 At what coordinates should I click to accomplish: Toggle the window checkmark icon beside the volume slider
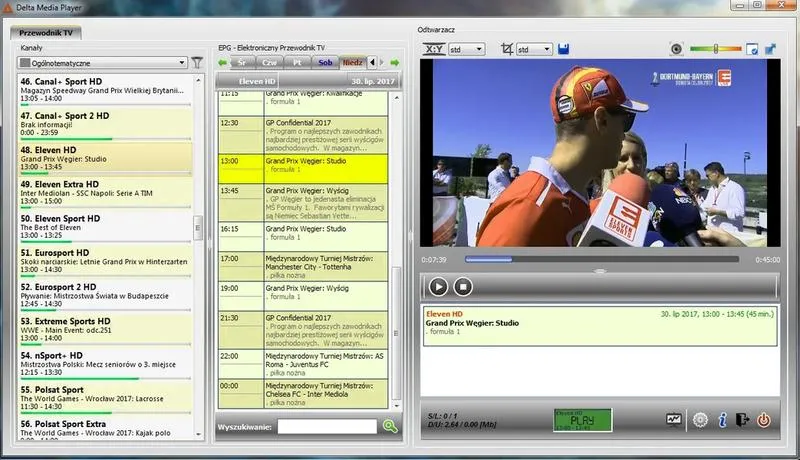[752, 49]
